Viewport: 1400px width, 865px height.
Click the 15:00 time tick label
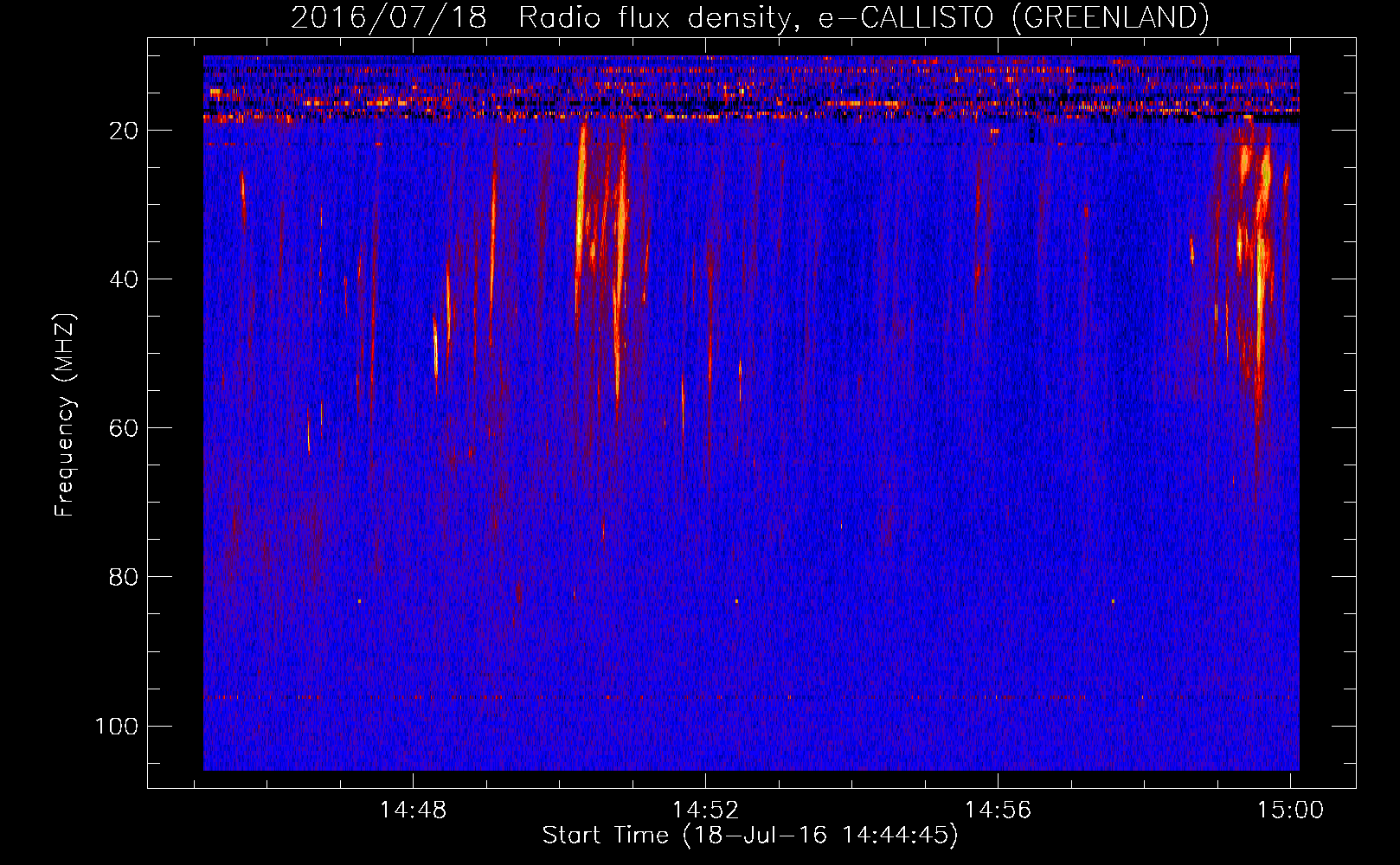click(x=1290, y=811)
